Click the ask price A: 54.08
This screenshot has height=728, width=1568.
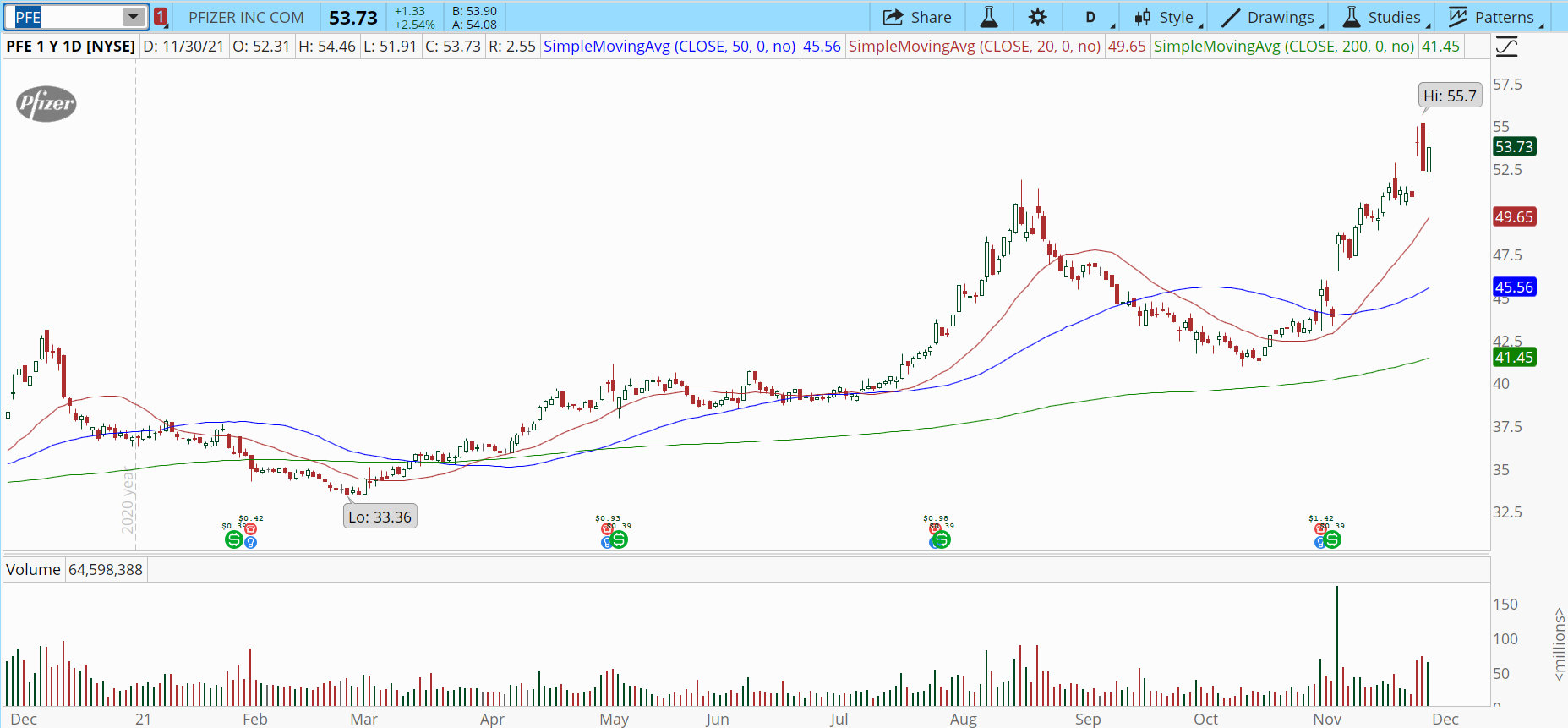pos(474,25)
